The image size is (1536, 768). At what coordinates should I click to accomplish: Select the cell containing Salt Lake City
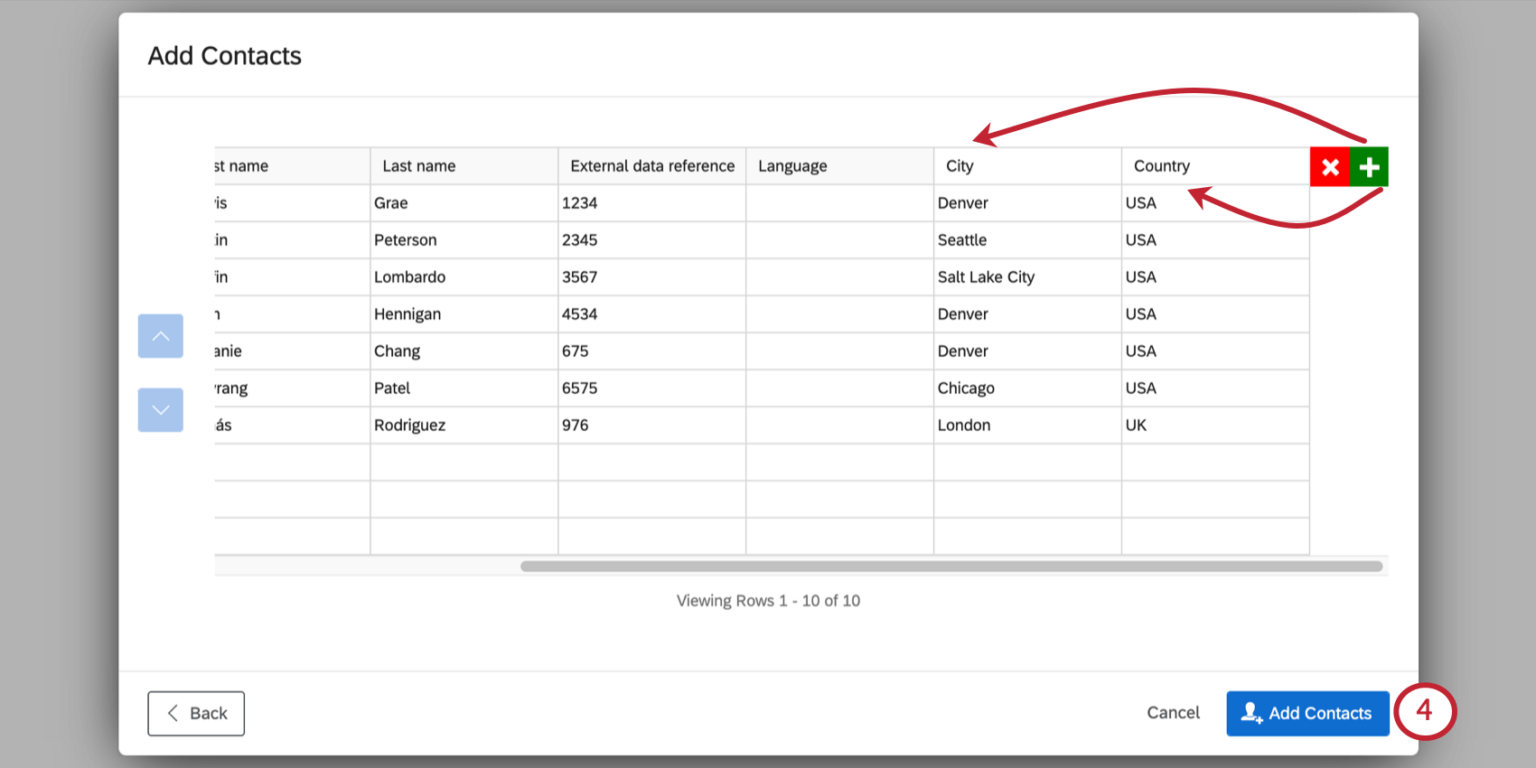tap(987, 277)
